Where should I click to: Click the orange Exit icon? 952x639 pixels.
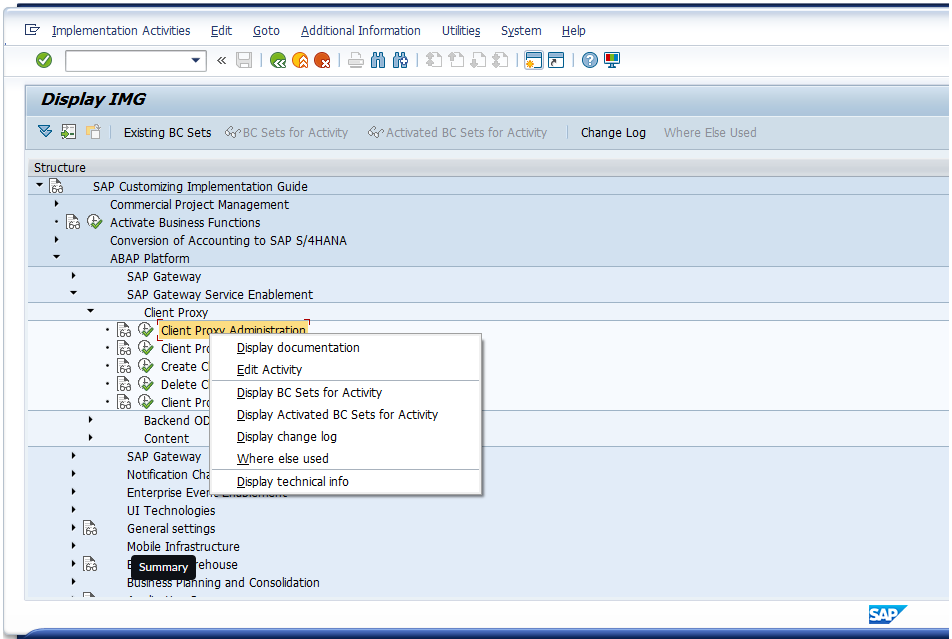300,60
